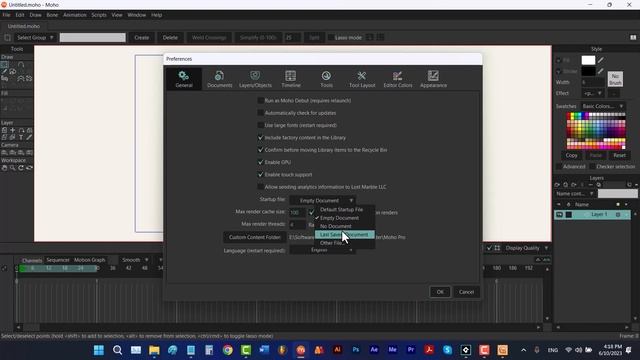Choose Default Startup File option
The height and width of the screenshot is (360, 640).
[344, 209]
